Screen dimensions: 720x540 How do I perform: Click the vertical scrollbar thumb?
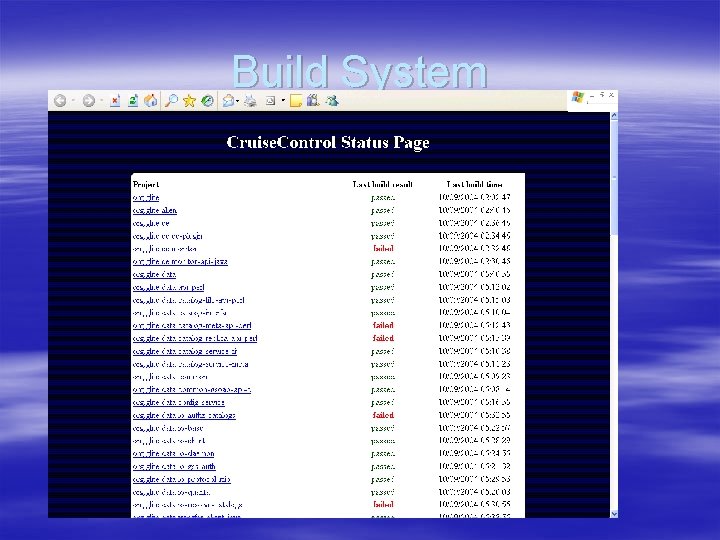[x=614, y=178]
